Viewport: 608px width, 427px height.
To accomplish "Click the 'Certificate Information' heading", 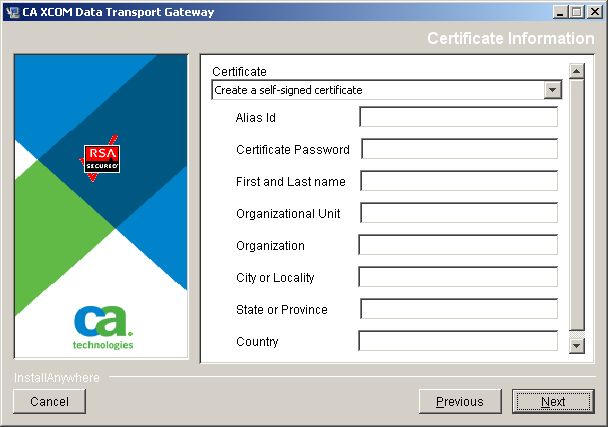I will pyautogui.click(x=511, y=38).
